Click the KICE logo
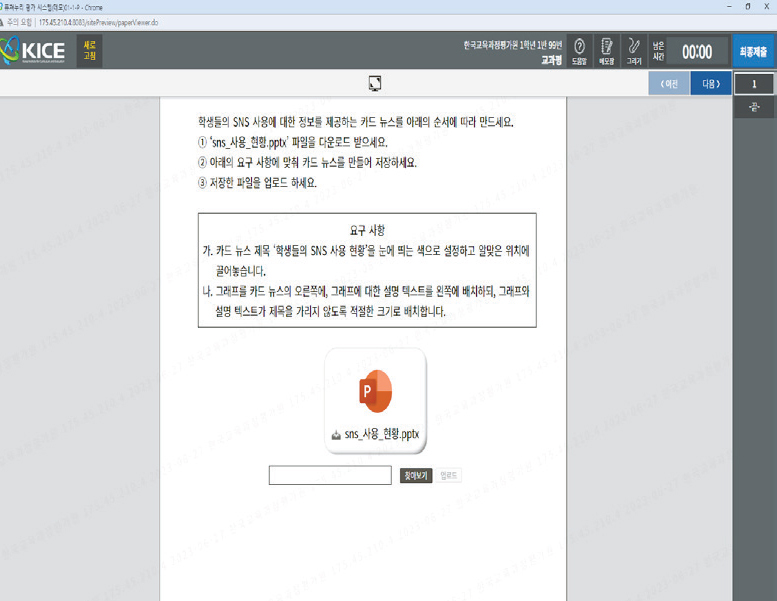The width and height of the screenshot is (777, 601). 33,51
